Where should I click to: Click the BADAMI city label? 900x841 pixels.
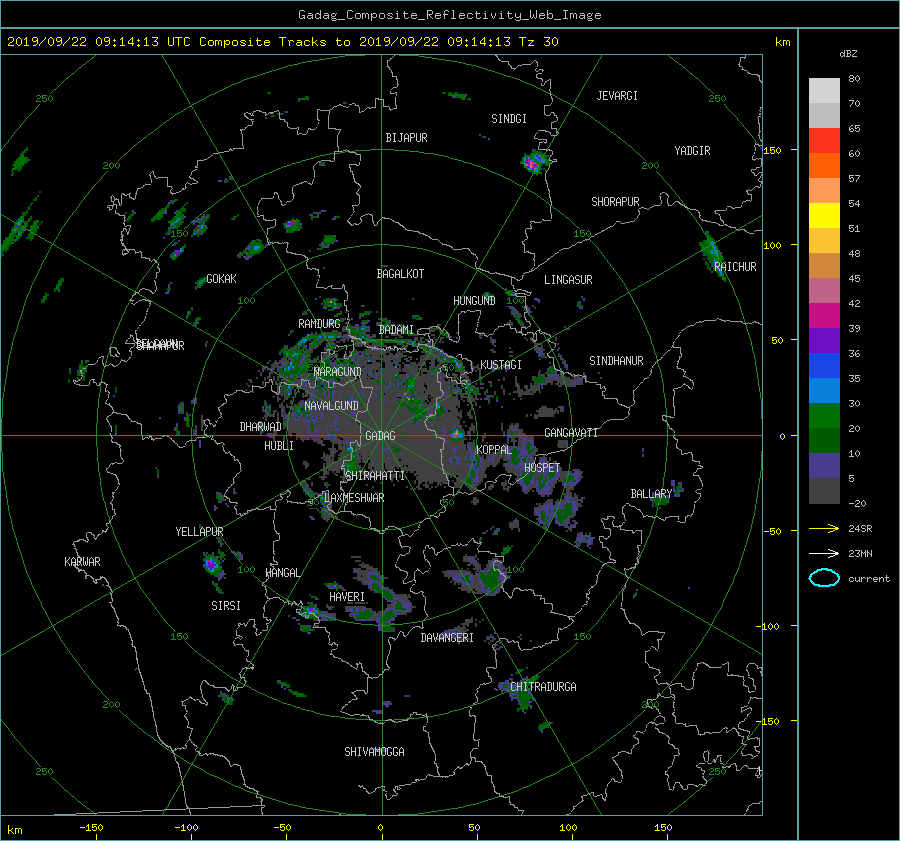(x=396, y=330)
